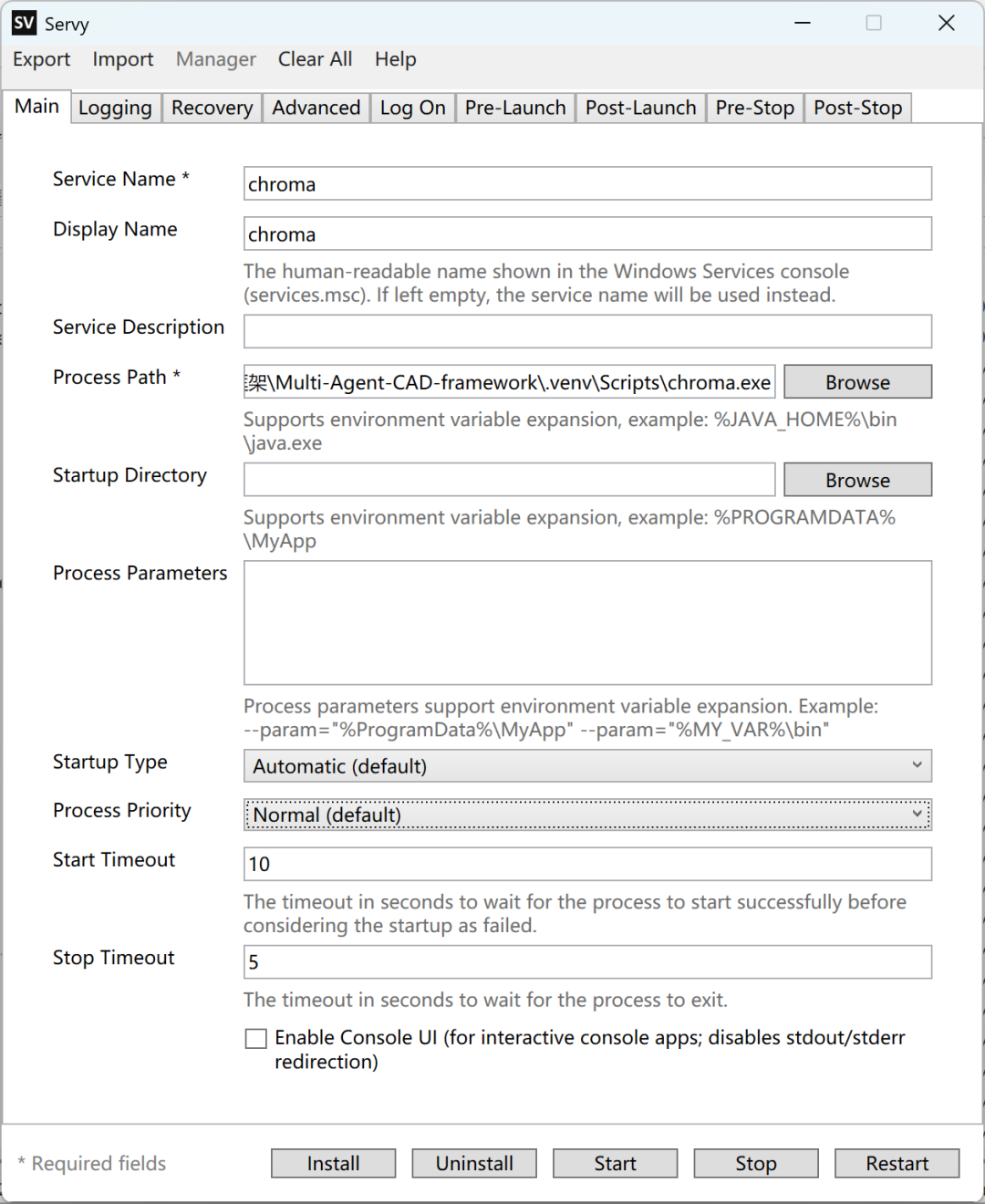Open the Import menu
Image resolution: width=985 pixels, height=1204 pixels.
[x=123, y=59]
